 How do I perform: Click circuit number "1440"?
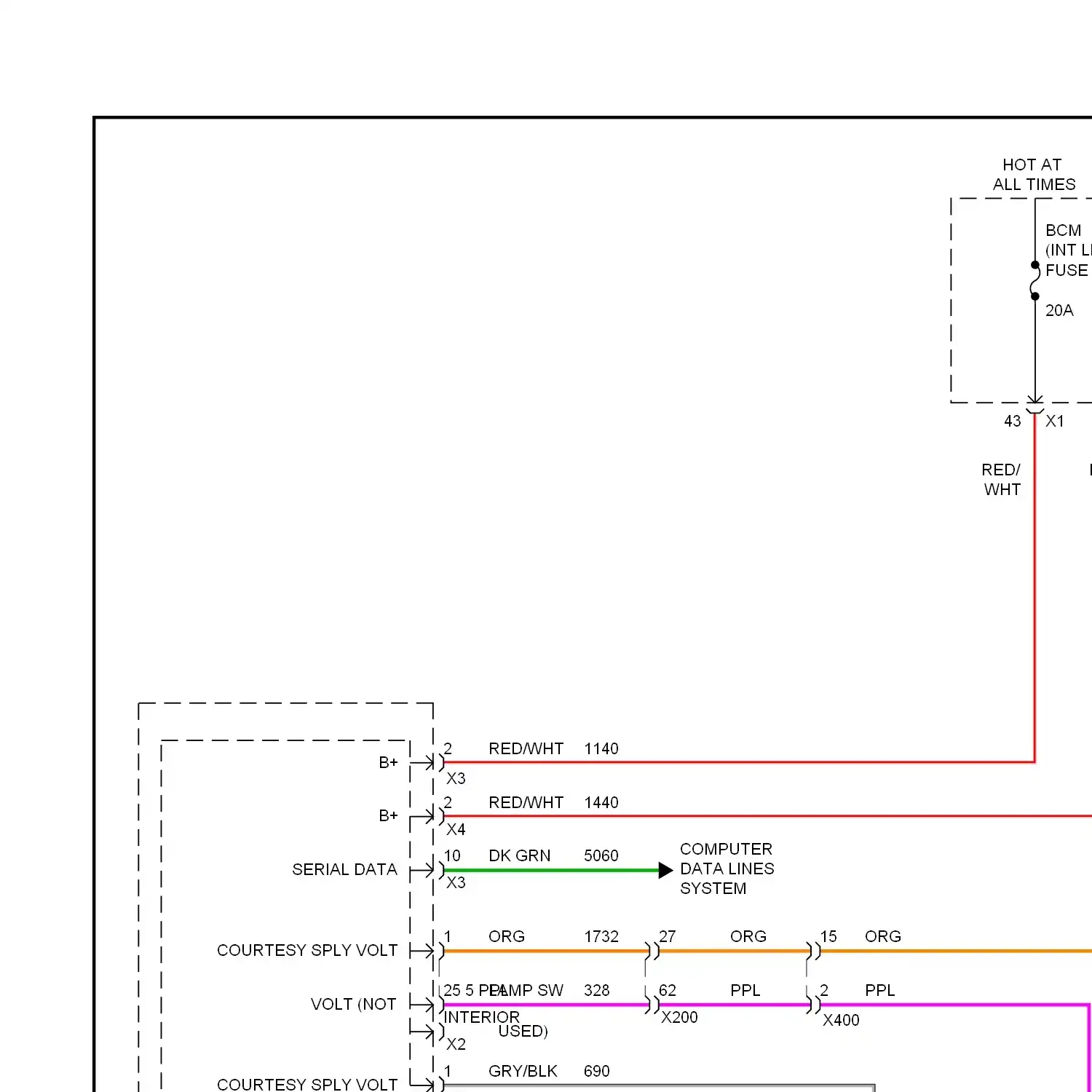pos(601,802)
